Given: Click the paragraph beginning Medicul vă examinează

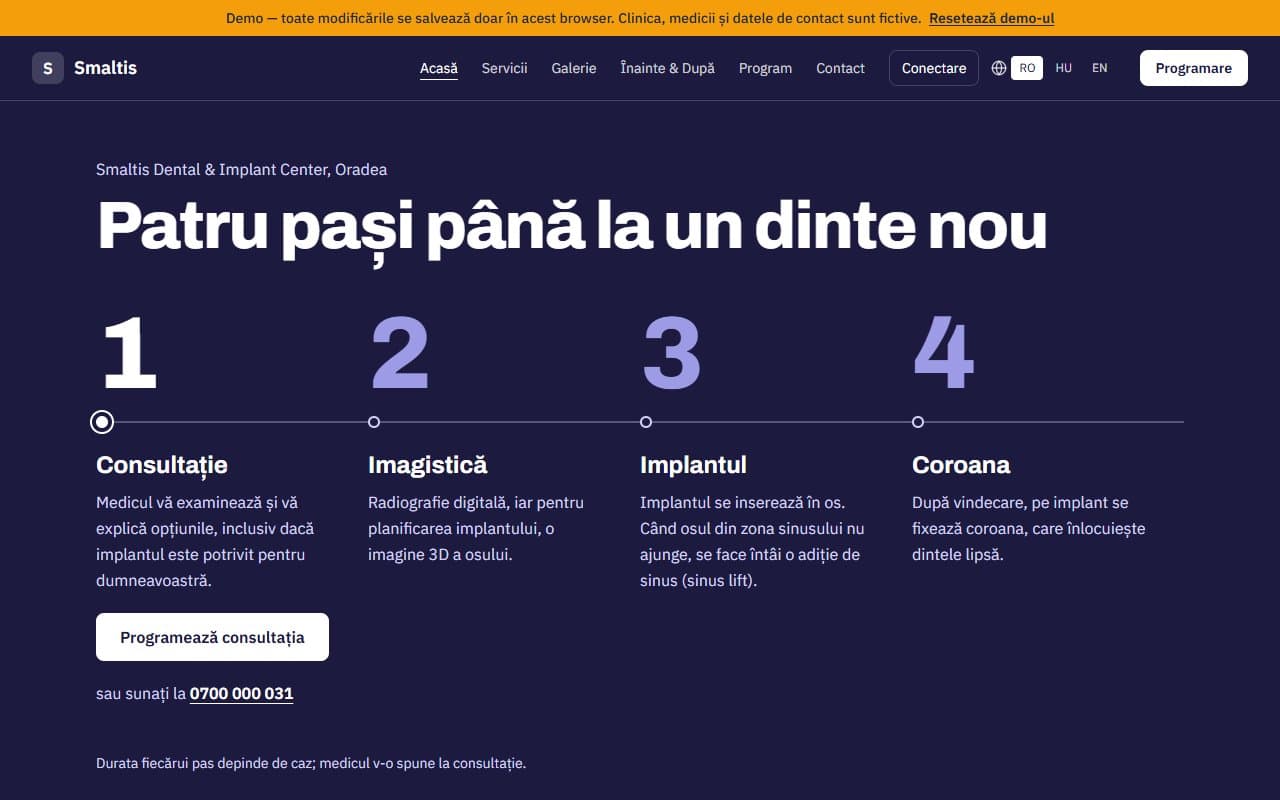Looking at the screenshot, I should [205, 542].
